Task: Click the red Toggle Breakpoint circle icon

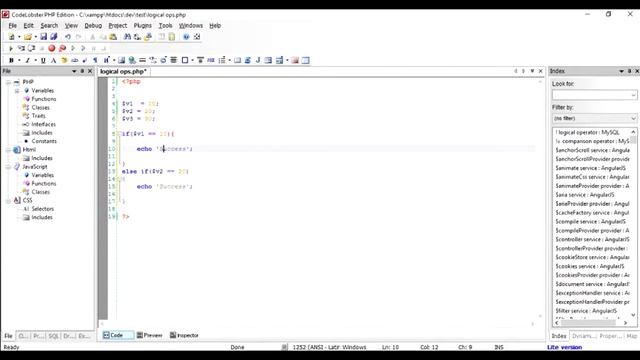Action: click(x=52, y=49)
